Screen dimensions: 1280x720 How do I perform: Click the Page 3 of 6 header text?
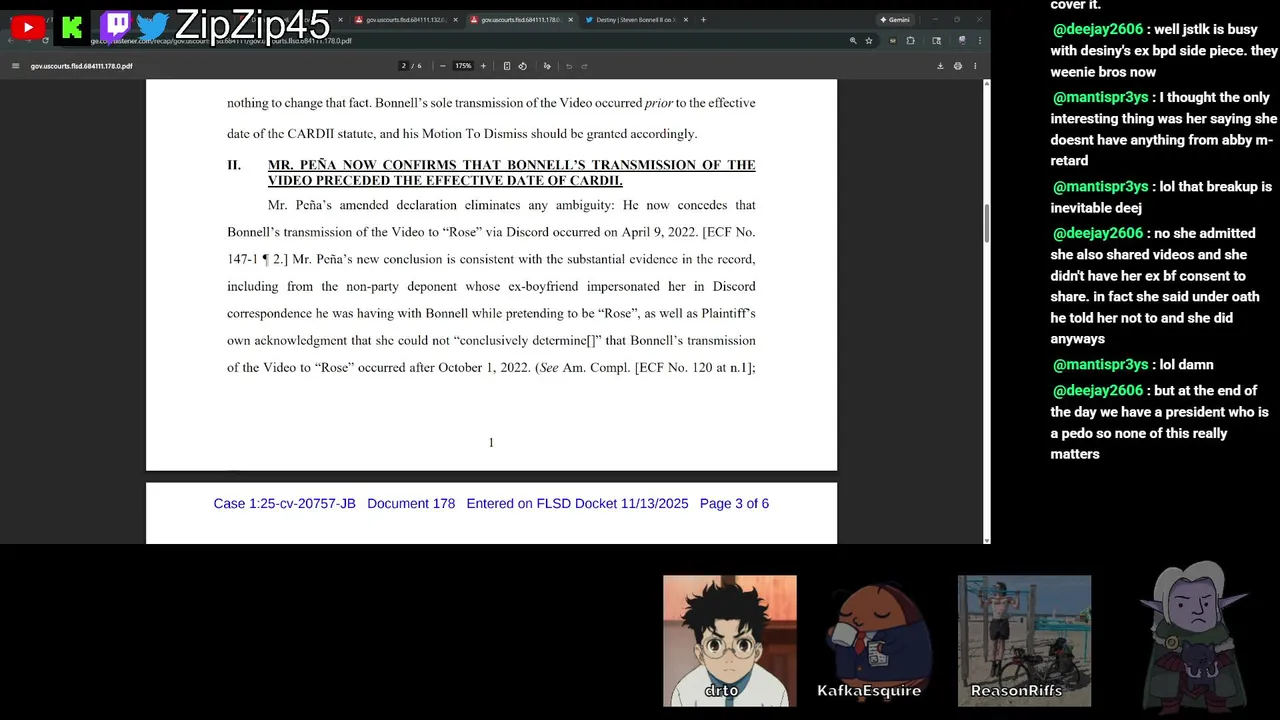tap(734, 503)
